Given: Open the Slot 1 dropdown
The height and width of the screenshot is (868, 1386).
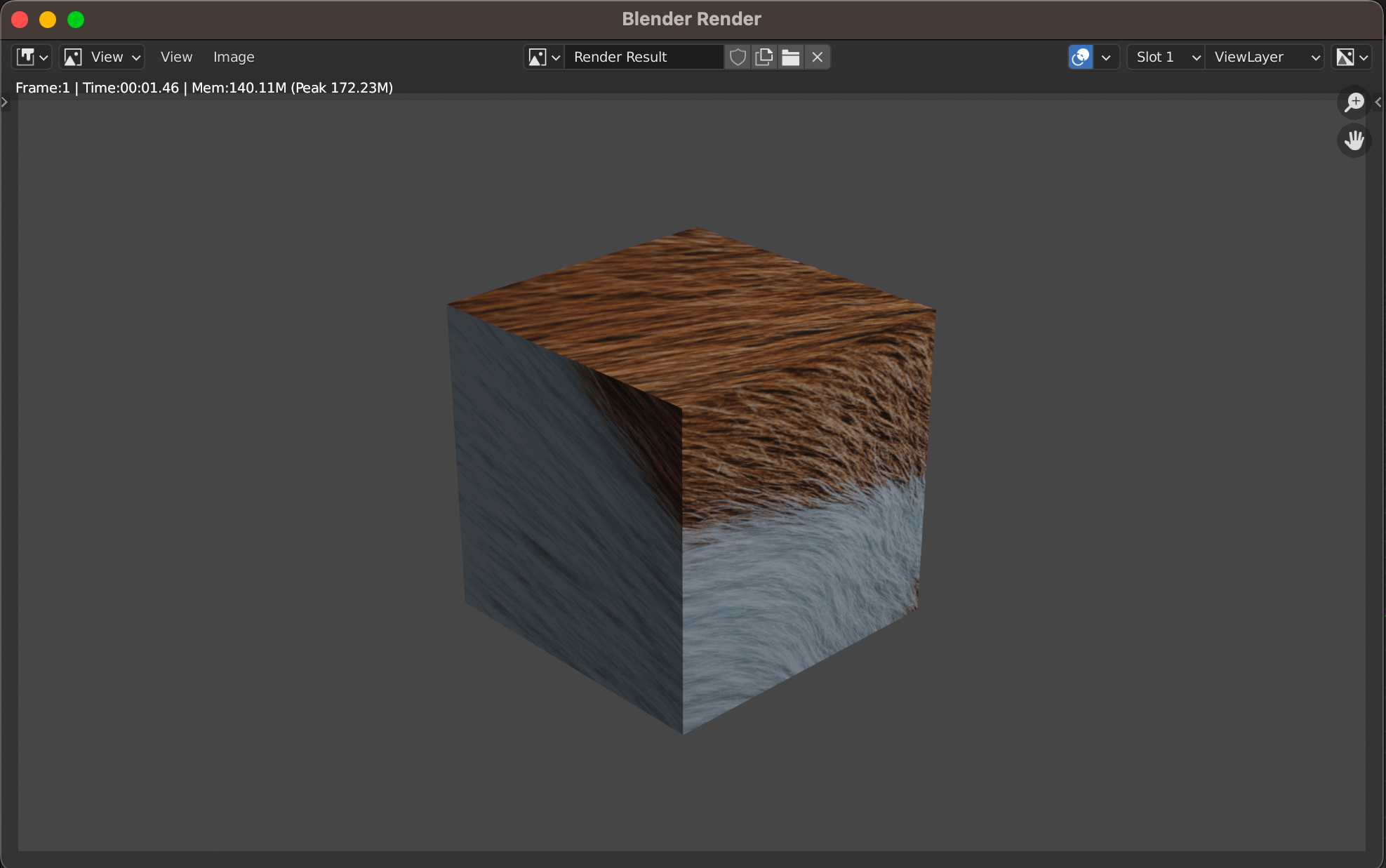Looking at the screenshot, I should [1167, 57].
